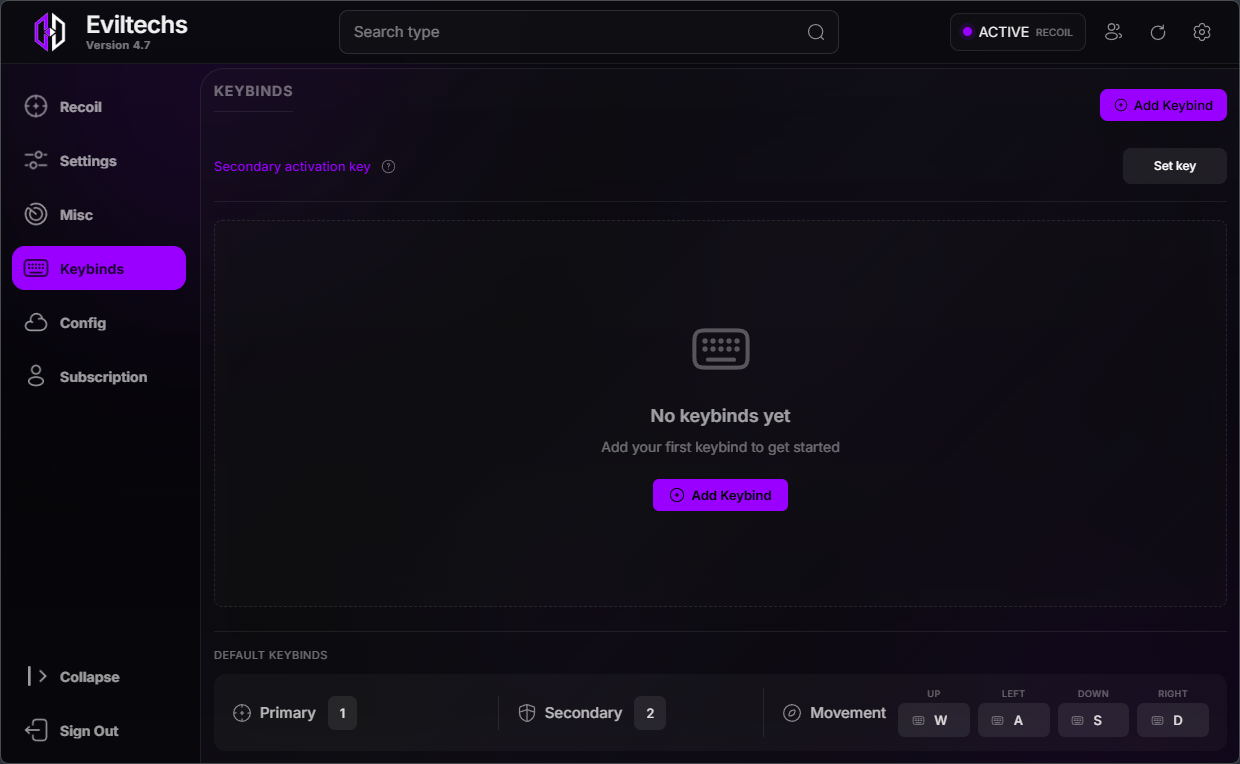Toggle the ACTIVE RECOIL status button
This screenshot has width=1240, height=764.
[1017, 32]
